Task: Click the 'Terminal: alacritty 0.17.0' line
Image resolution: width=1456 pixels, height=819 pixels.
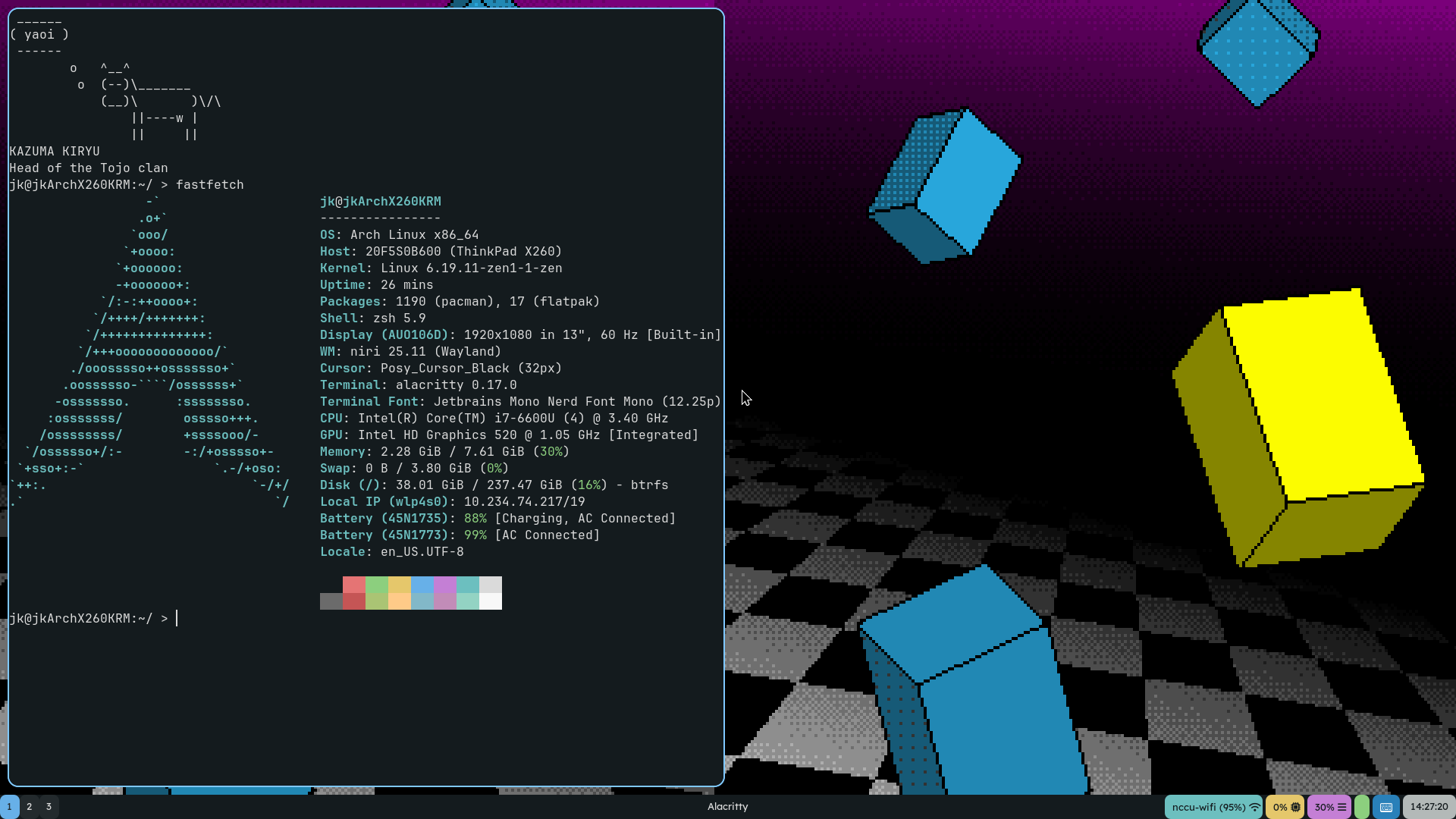Action: [x=419, y=385]
